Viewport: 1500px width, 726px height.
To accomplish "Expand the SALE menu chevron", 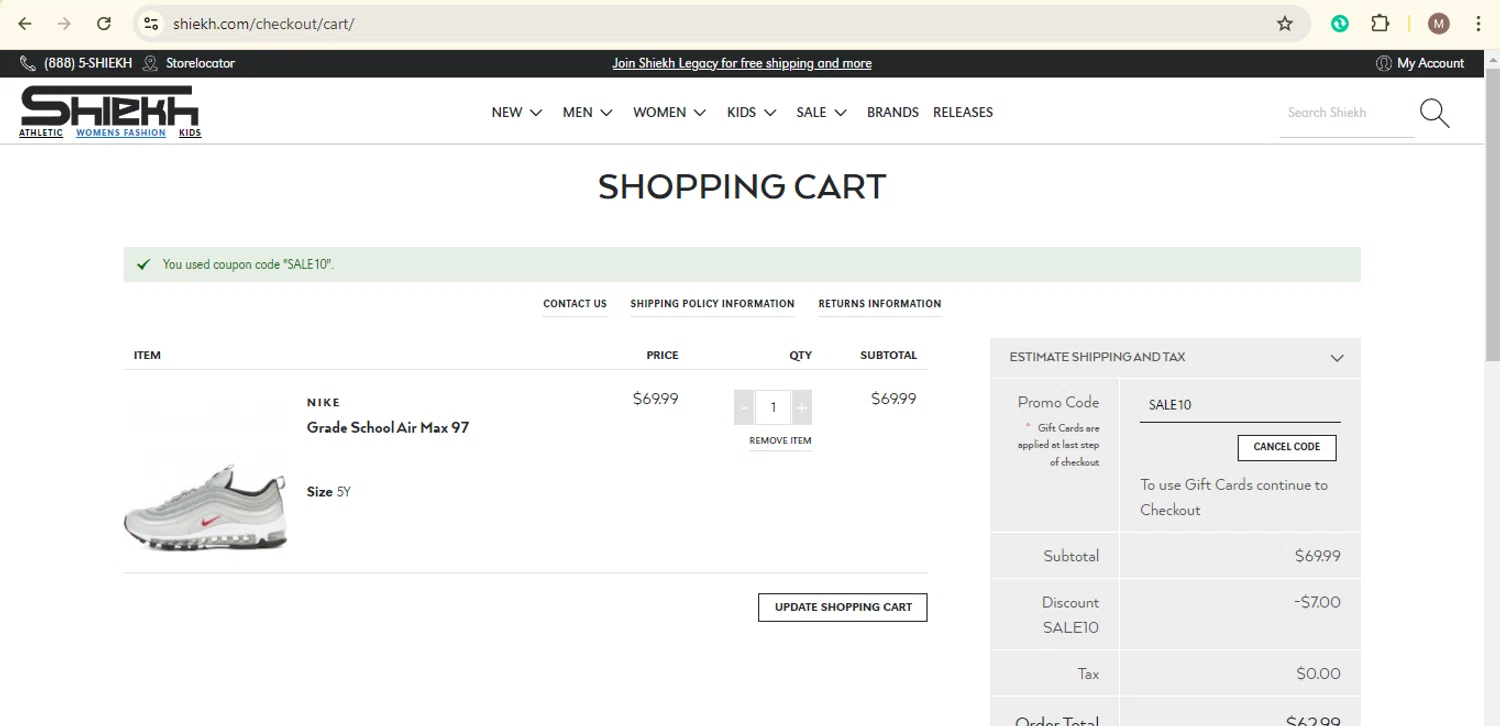I will [x=840, y=113].
